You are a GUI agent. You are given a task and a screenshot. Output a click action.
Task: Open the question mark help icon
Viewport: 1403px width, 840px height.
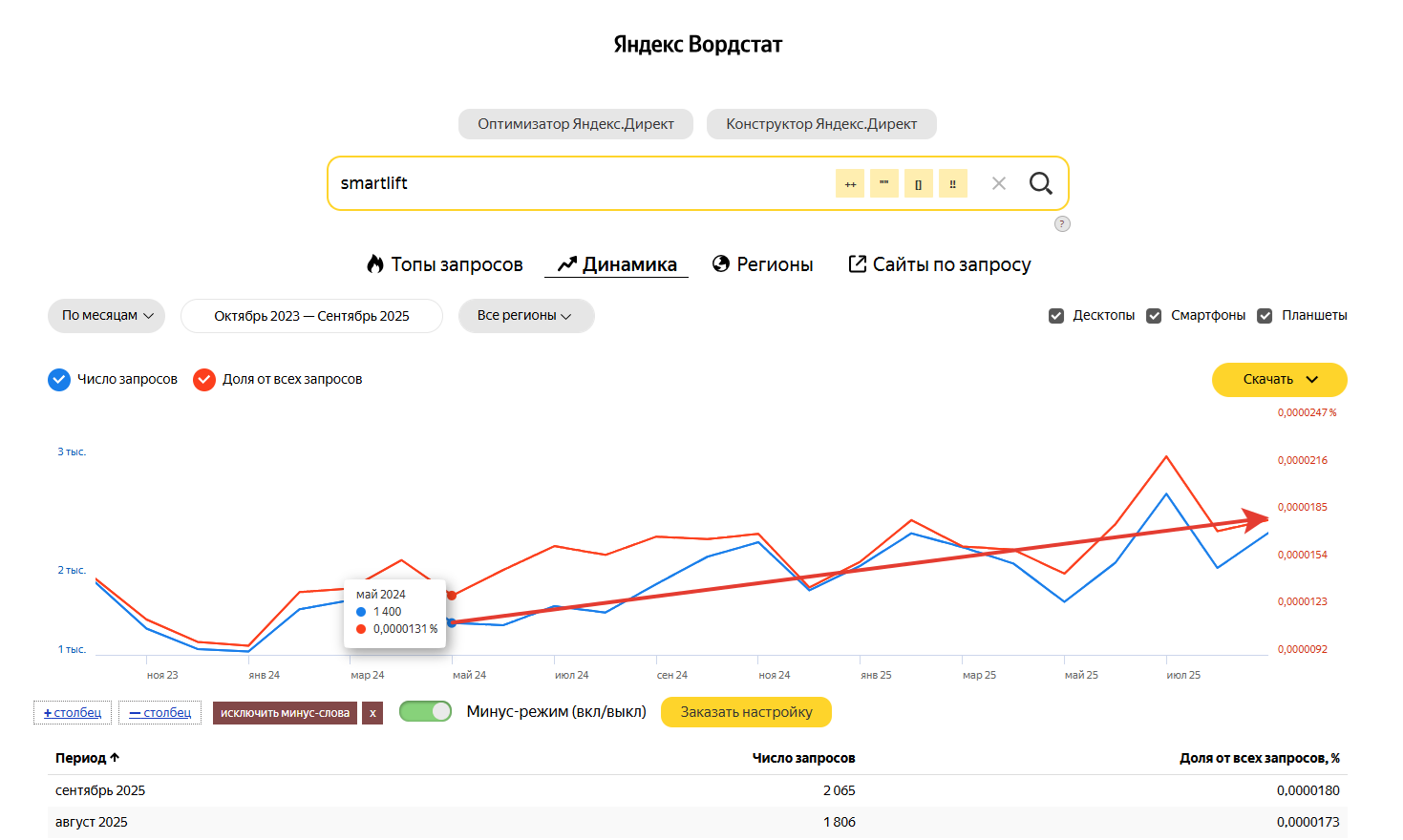(1062, 223)
